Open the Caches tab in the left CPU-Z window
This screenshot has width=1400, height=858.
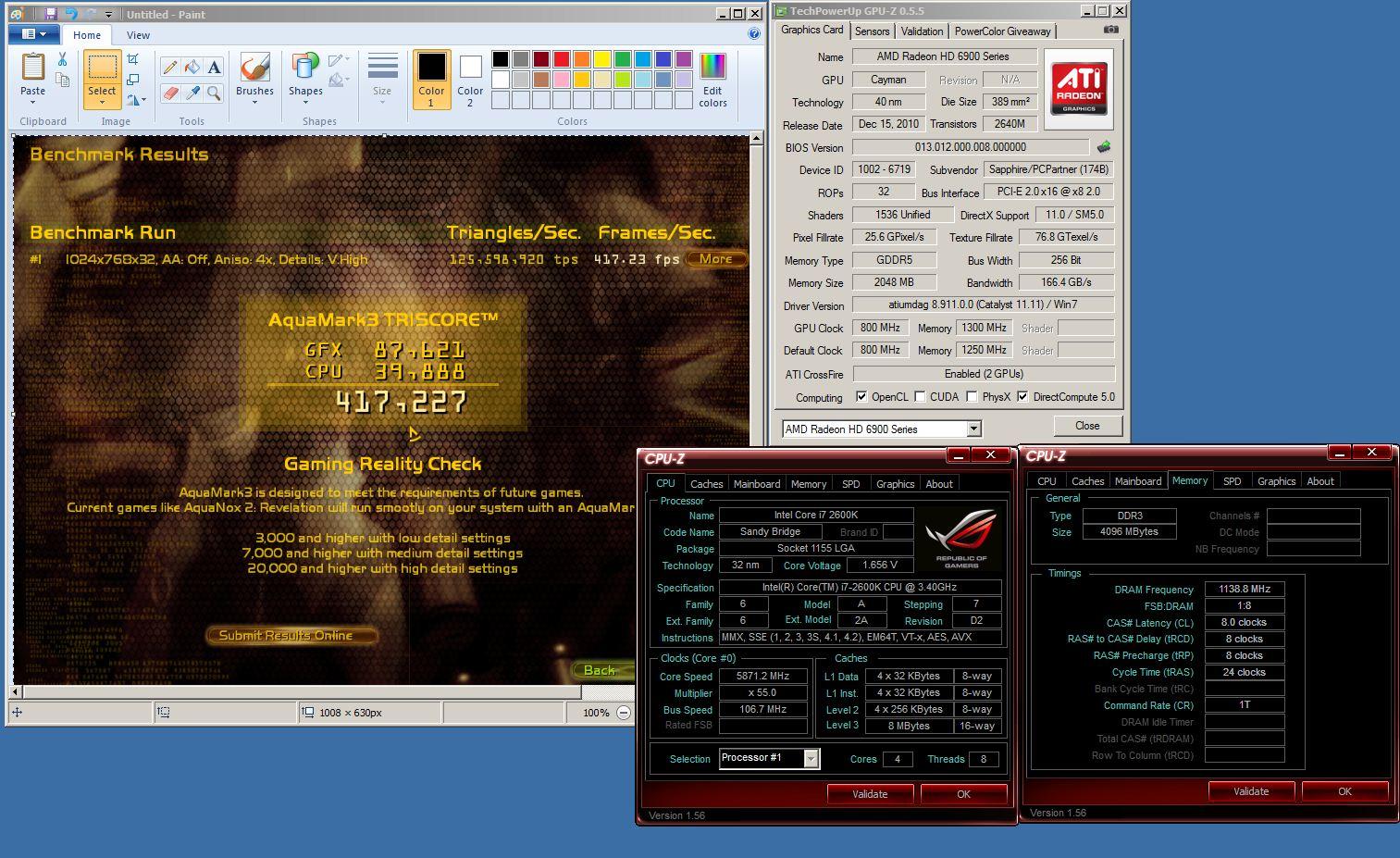tap(706, 484)
